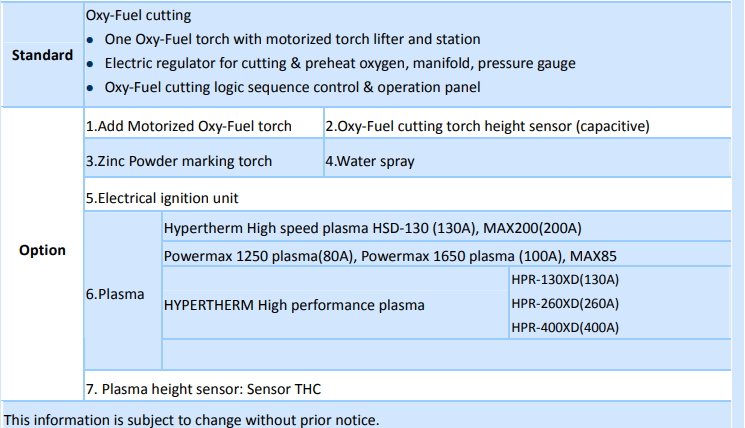The image size is (745, 428).
Task: Click the "Oxy-Fuel cutting" heading text
Action: click(x=138, y=16)
